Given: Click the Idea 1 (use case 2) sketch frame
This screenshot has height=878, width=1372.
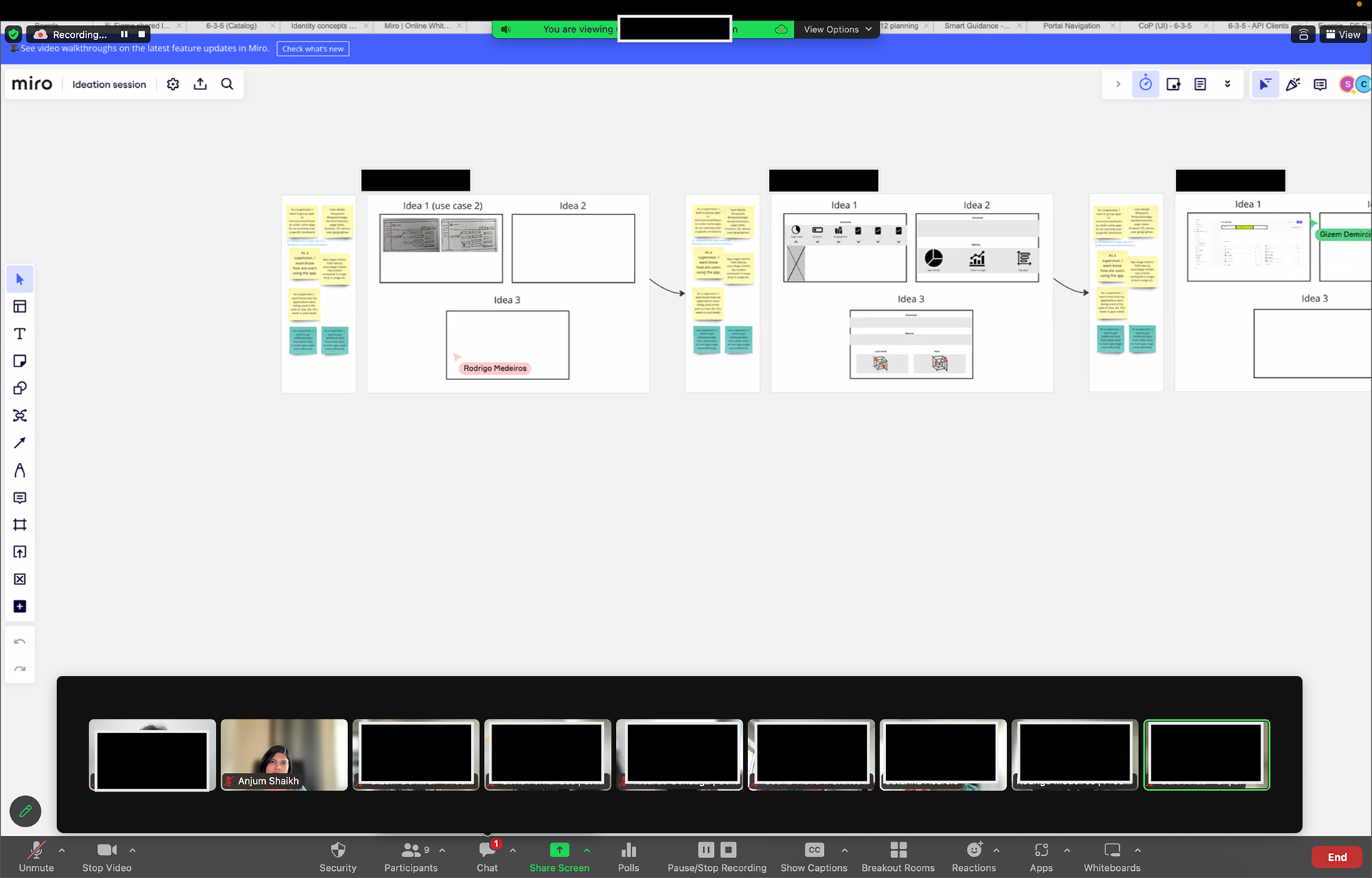Looking at the screenshot, I should (x=441, y=248).
